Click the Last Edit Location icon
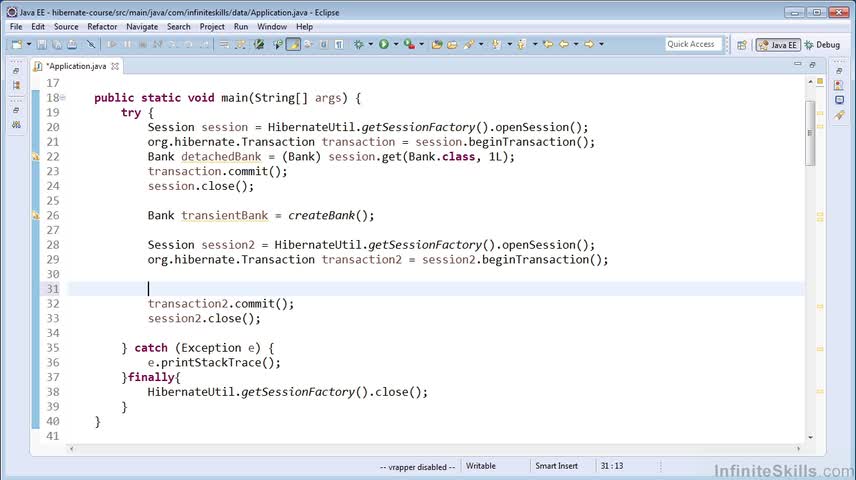This screenshot has width=856, height=480. (548, 44)
